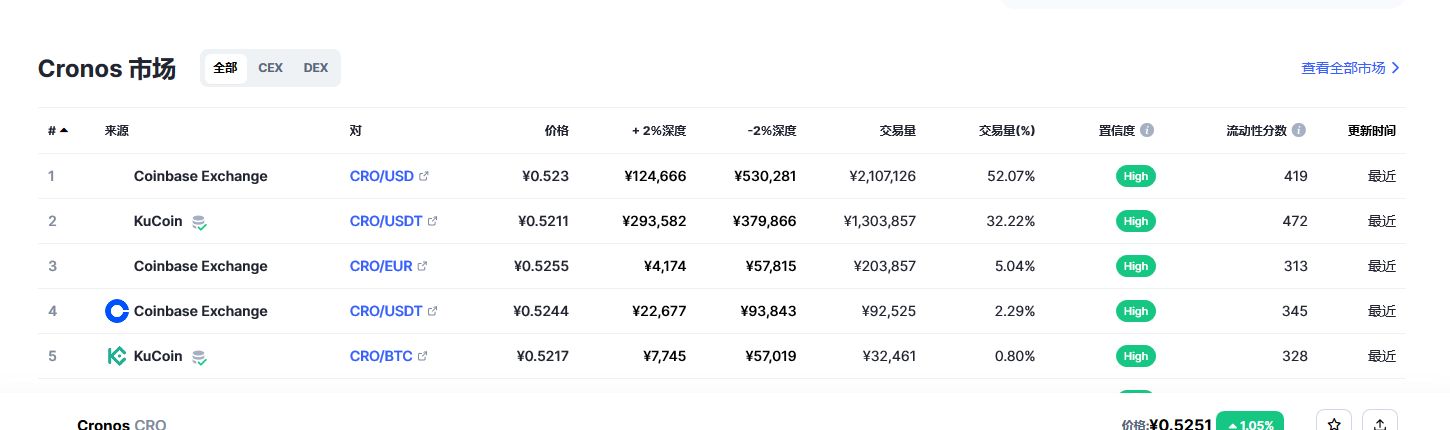Click verified reserves icon next to KuCoin row 2

click(x=200, y=222)
